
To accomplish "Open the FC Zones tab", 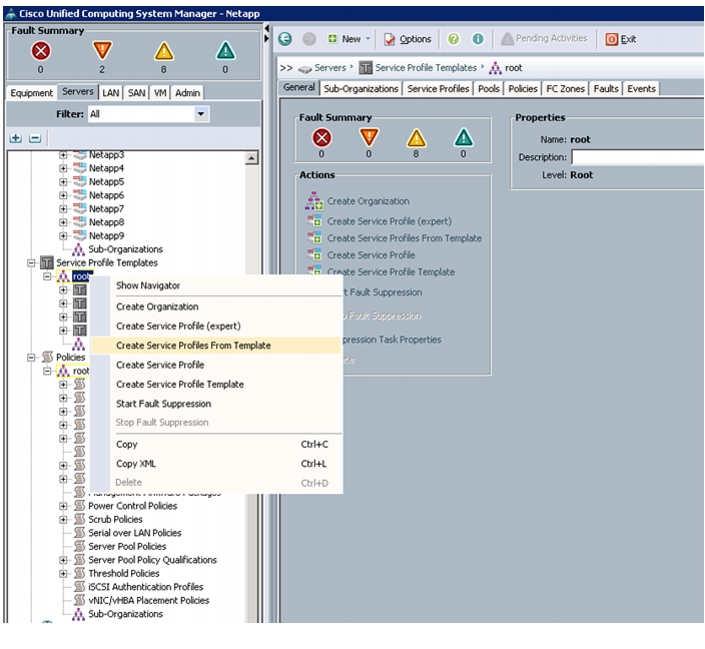I will (566, 89).
